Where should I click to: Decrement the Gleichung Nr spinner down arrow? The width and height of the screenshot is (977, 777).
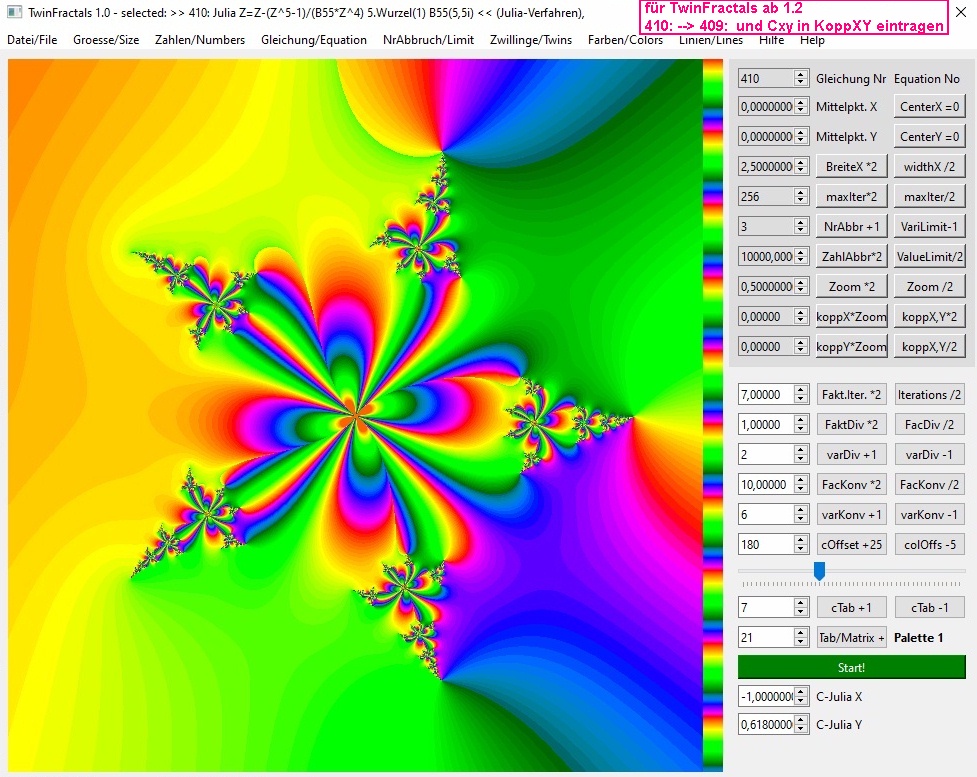(x=801, y=83)
